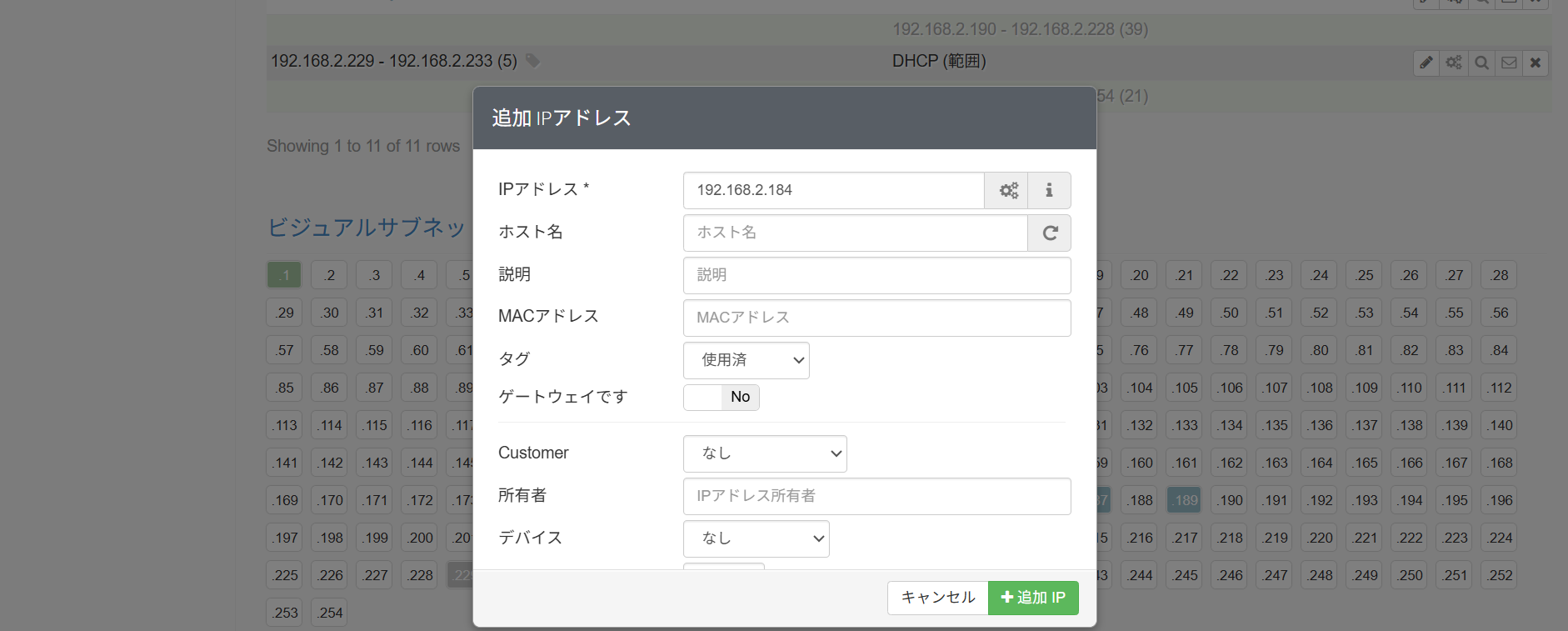Select the .112 address block

[x=1499, y=388]
